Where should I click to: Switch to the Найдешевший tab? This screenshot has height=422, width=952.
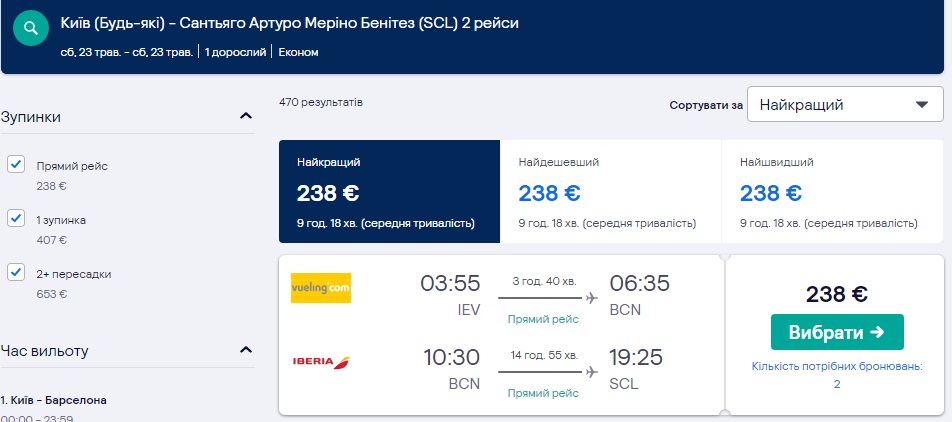(x=609, y=191)
